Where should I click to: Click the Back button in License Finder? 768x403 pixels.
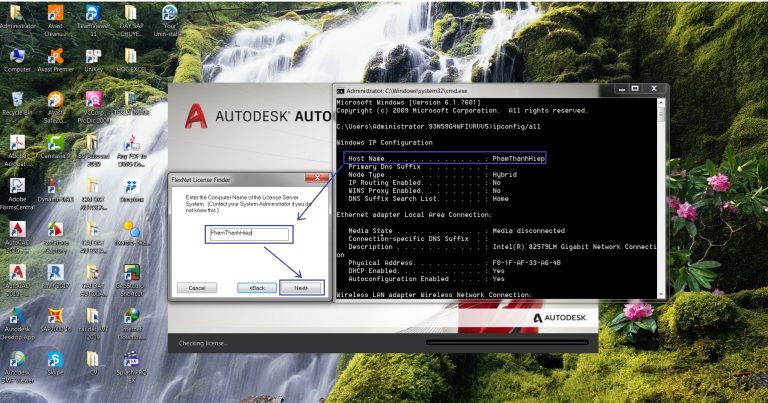pyautogui.click(x=257, y=288)
